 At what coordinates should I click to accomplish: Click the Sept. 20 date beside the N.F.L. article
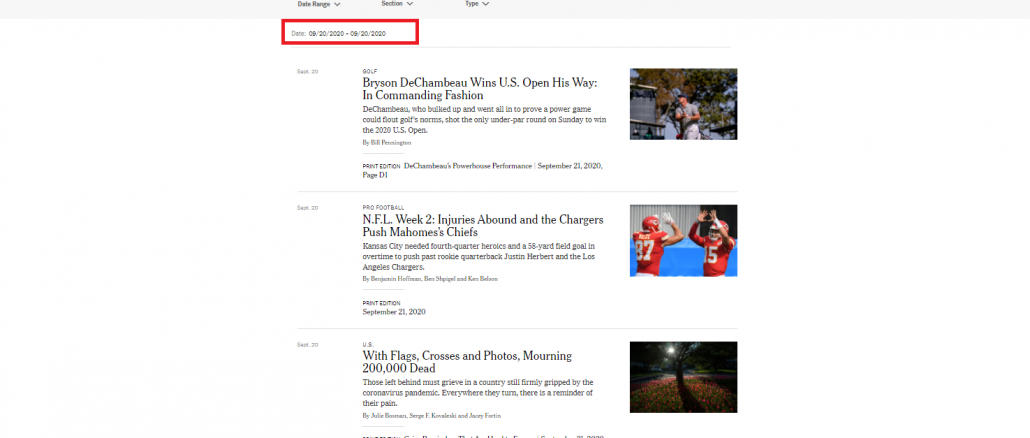pyautogui.click(x=307, y=208)
